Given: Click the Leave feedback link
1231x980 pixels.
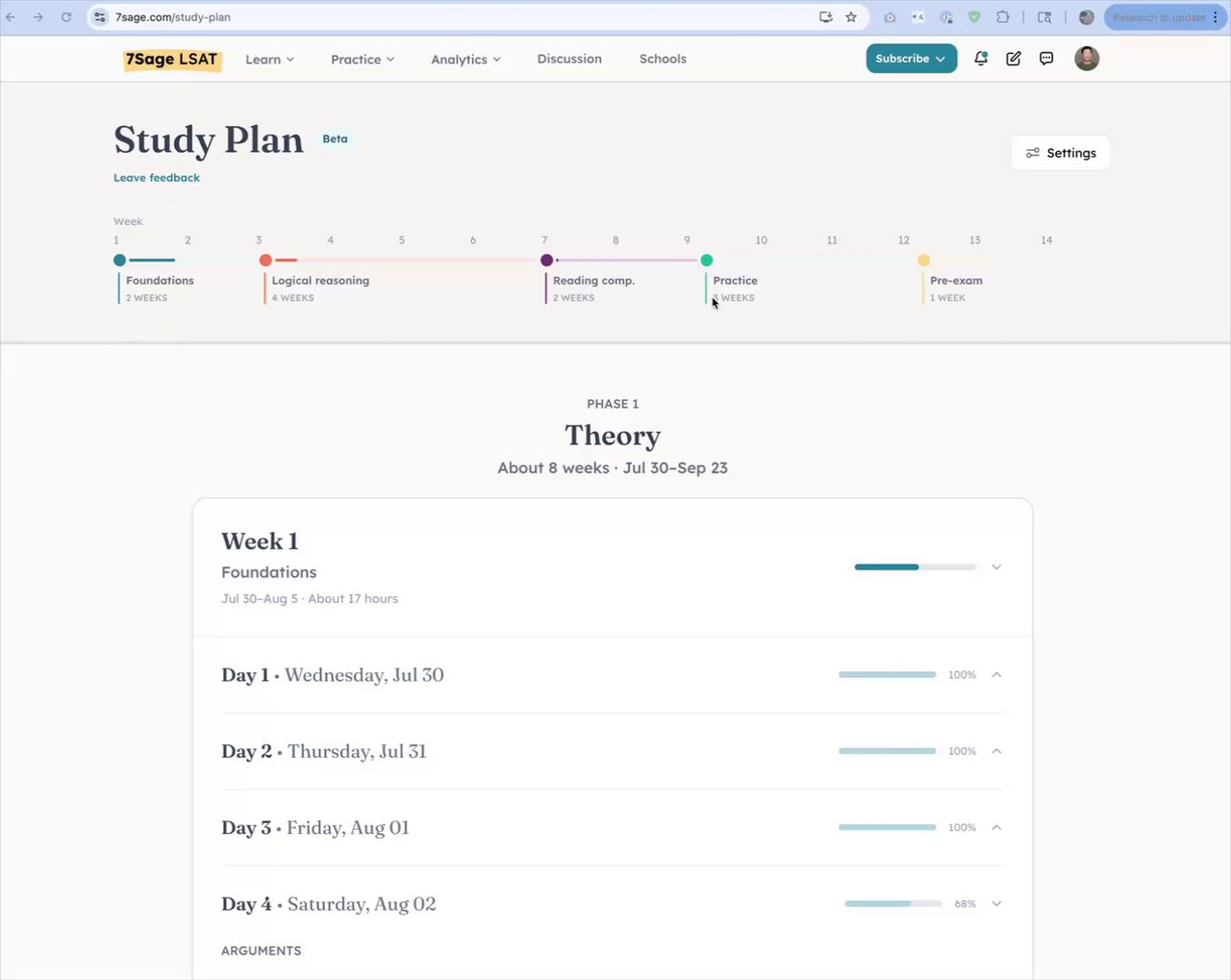Looking at the screenshot, I should tap(157, 178).
